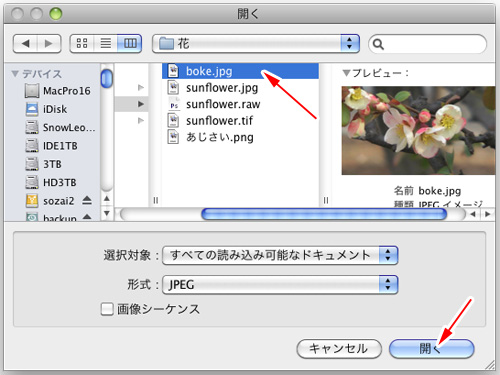Select iDisk in the sidebar
500x375 pixels.
[46, 109]
